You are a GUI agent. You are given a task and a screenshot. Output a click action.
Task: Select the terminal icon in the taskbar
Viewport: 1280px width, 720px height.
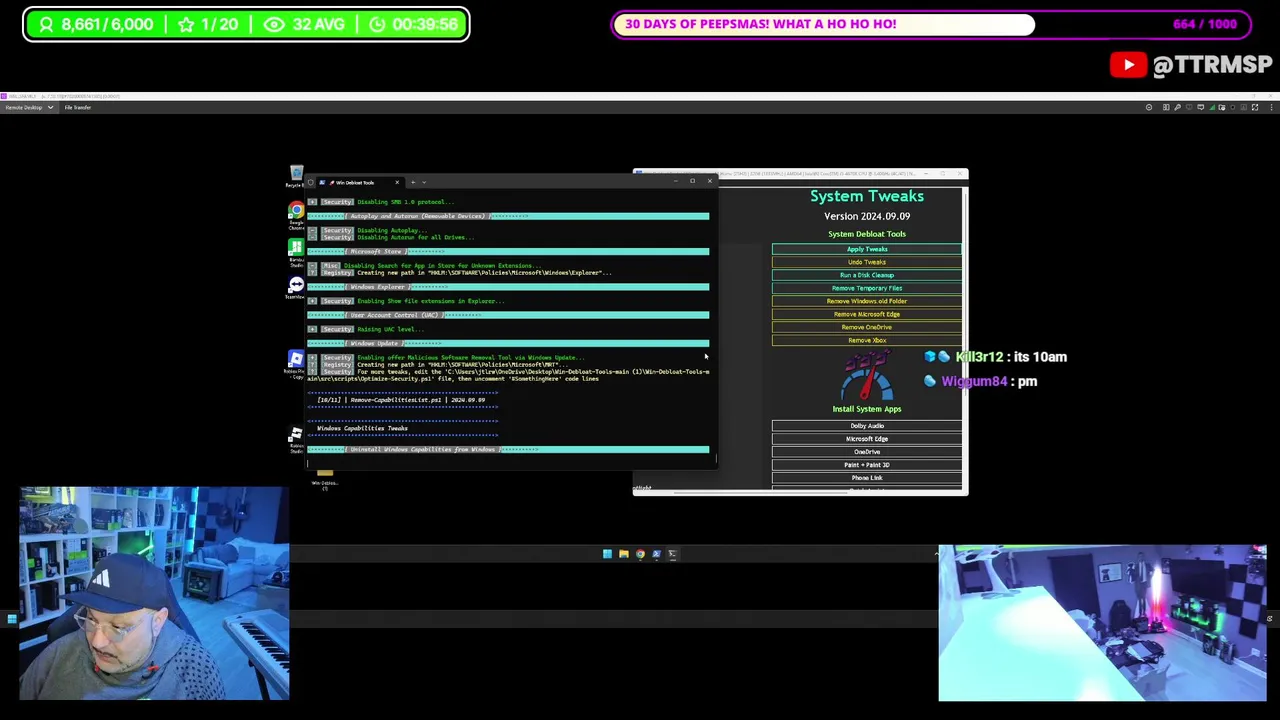coord(672,554)
